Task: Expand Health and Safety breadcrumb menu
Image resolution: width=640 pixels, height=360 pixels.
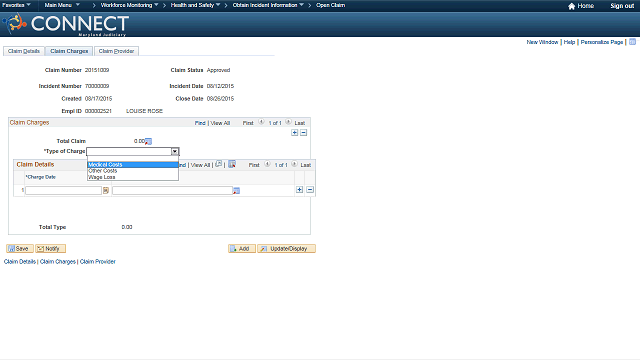Action: pyautogui.click(x=195, y=5)
